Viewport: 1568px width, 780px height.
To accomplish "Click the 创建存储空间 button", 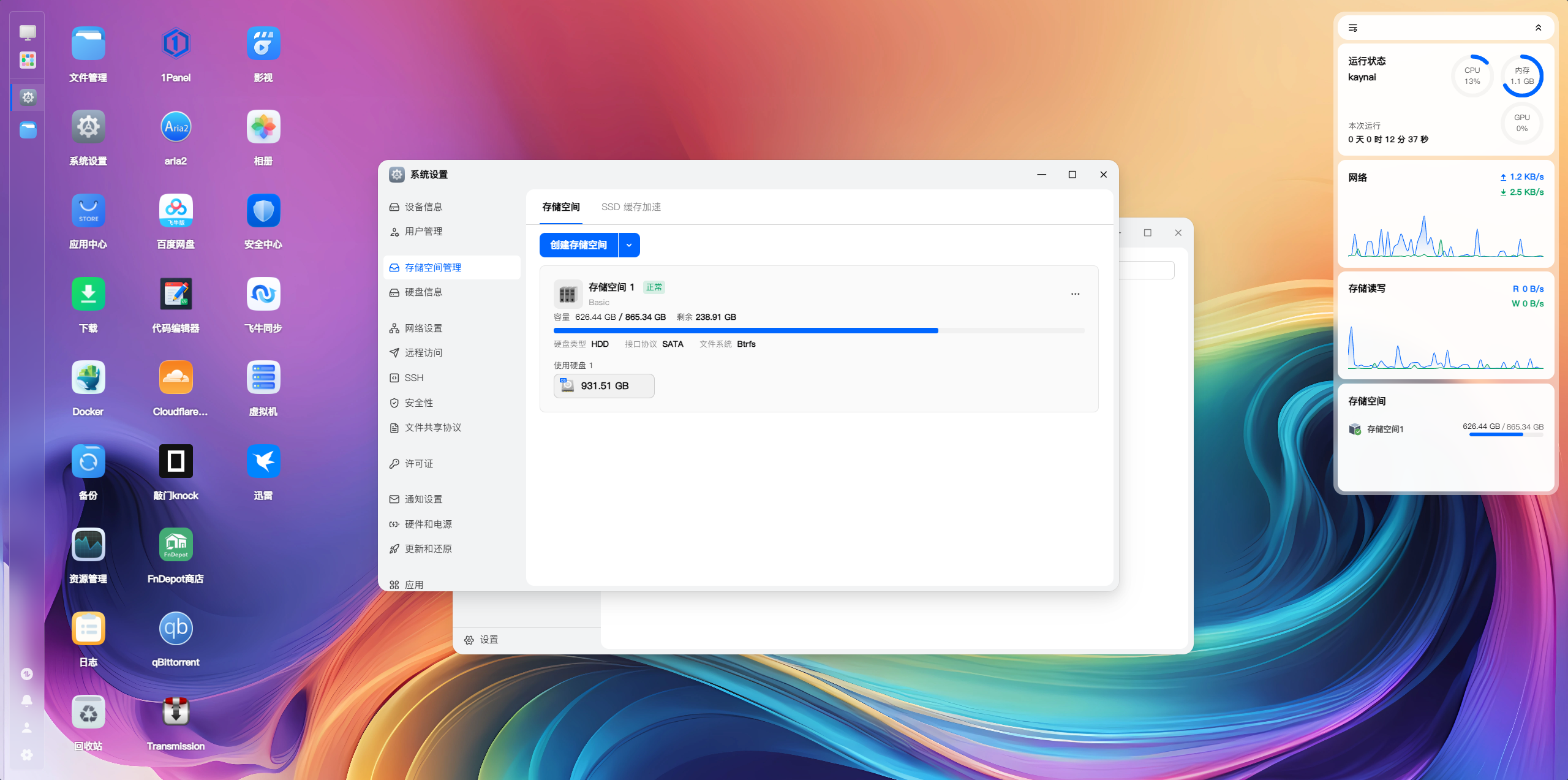I will [578, 245].
